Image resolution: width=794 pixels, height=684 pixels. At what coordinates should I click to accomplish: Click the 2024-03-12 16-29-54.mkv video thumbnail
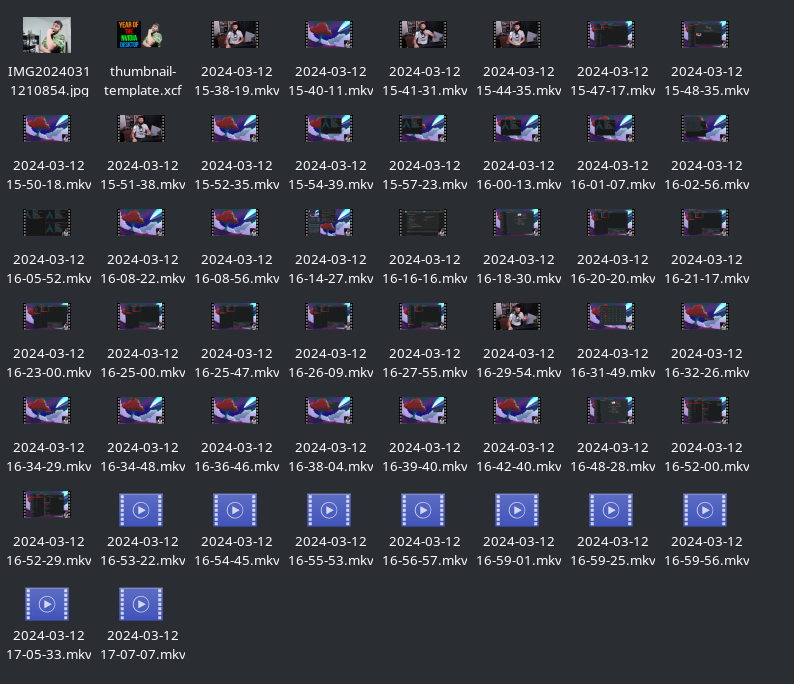click(517, 316)
